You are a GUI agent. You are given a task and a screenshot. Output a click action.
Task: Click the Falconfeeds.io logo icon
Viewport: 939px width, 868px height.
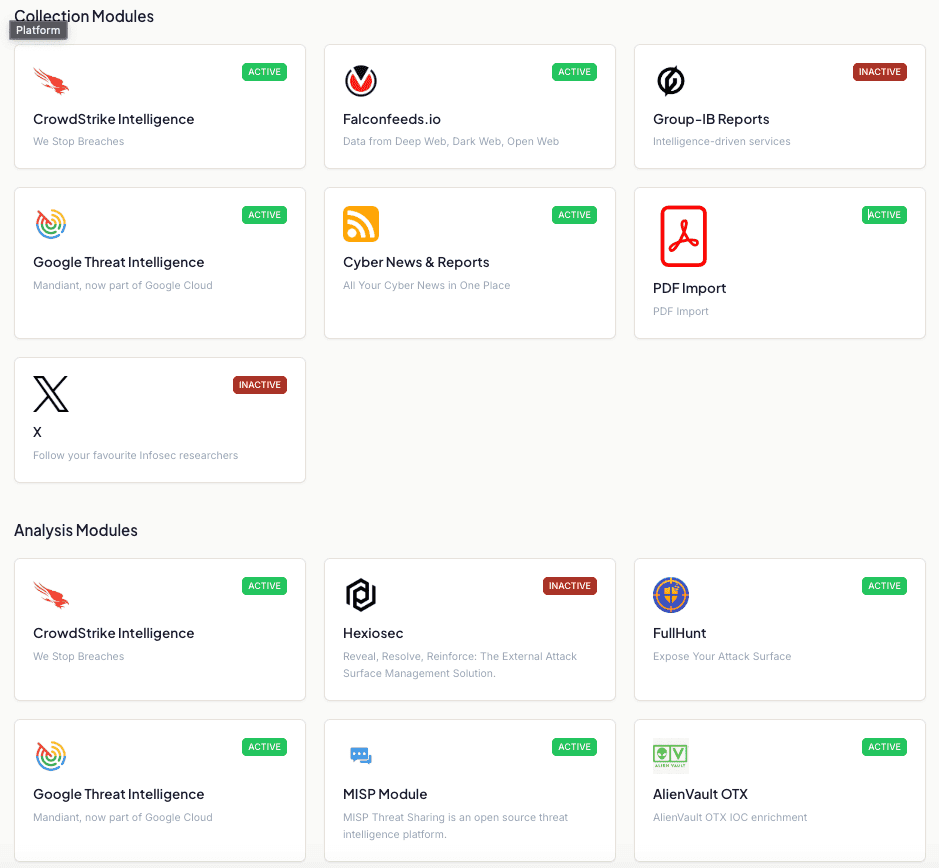tap(361, 81)
